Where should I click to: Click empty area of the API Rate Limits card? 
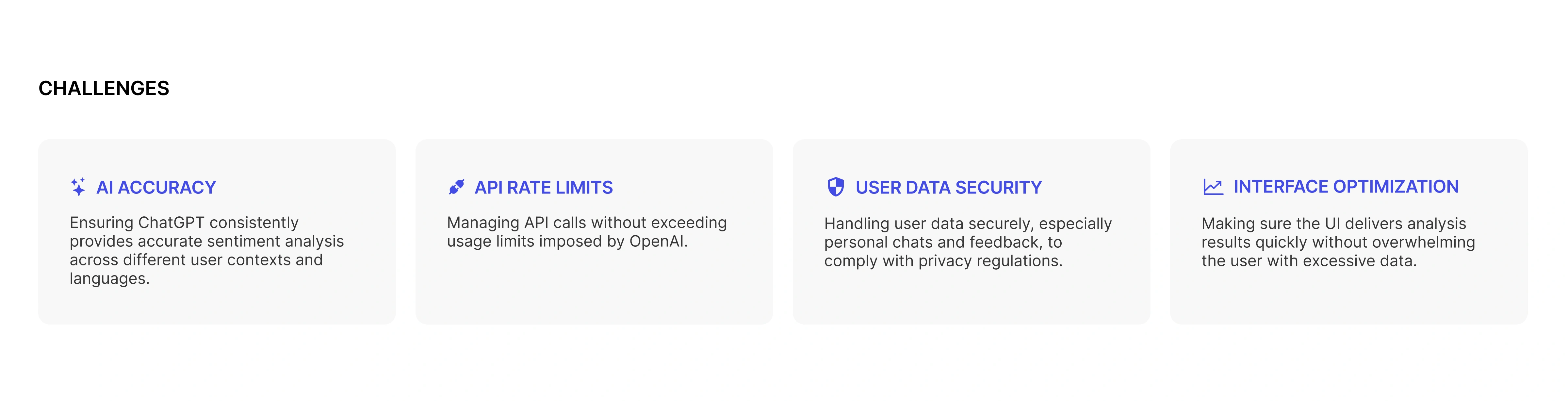[594, 286]
